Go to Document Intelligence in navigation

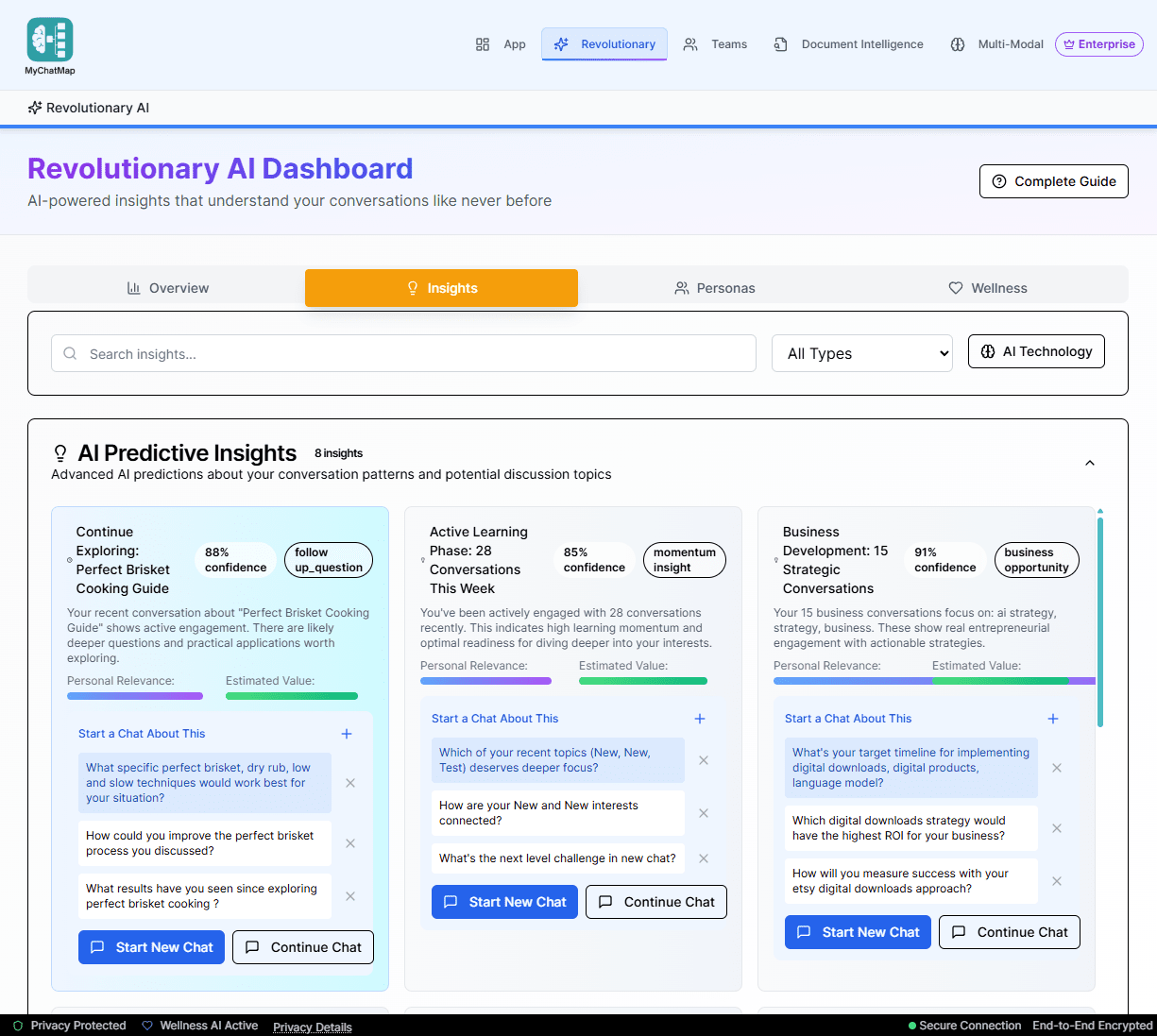[x=848, y=44]
